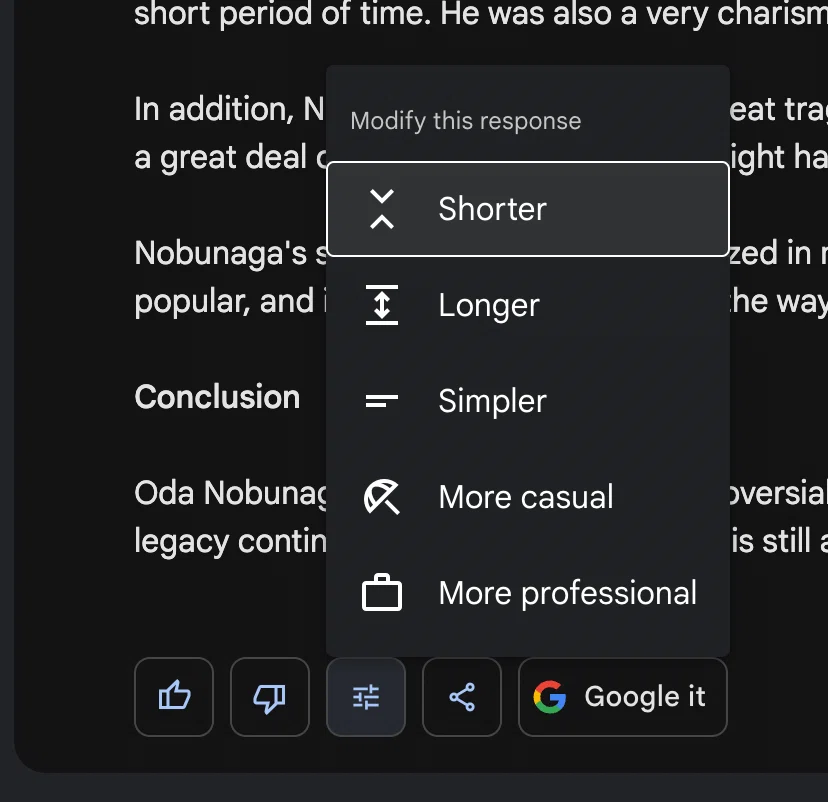
Task: Select the Shorter menu option
Action: [528, 209]
